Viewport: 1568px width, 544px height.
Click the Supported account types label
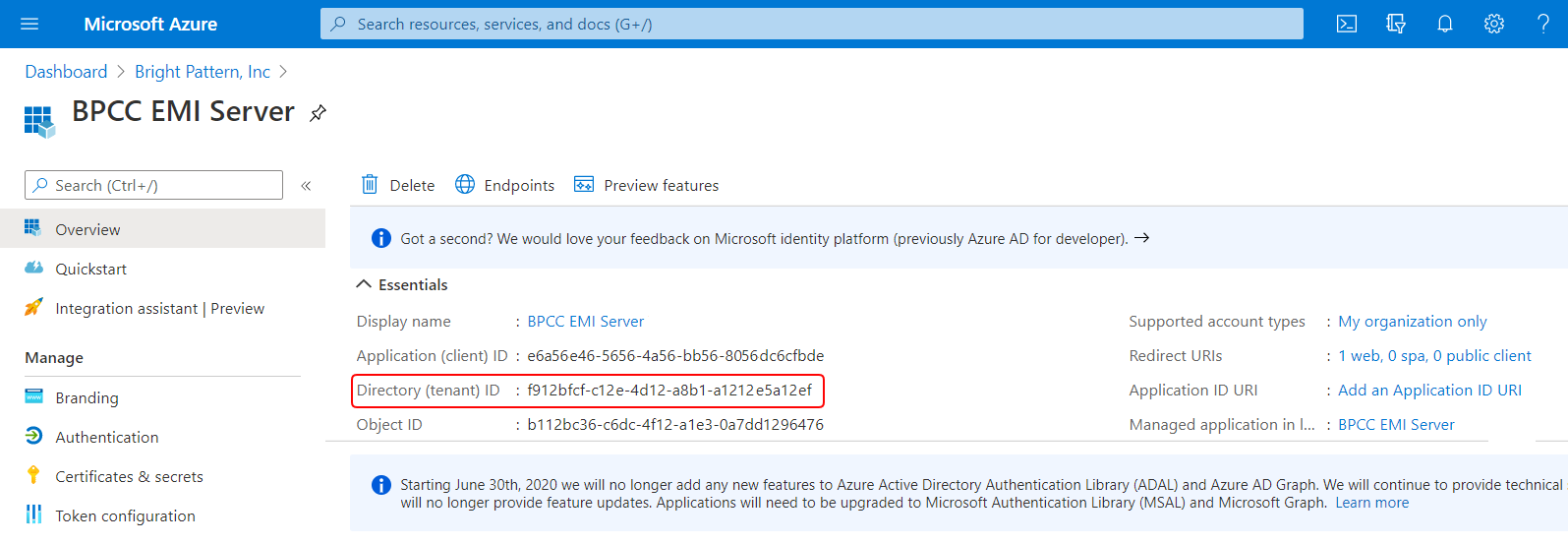click(x=1217, y=321)
